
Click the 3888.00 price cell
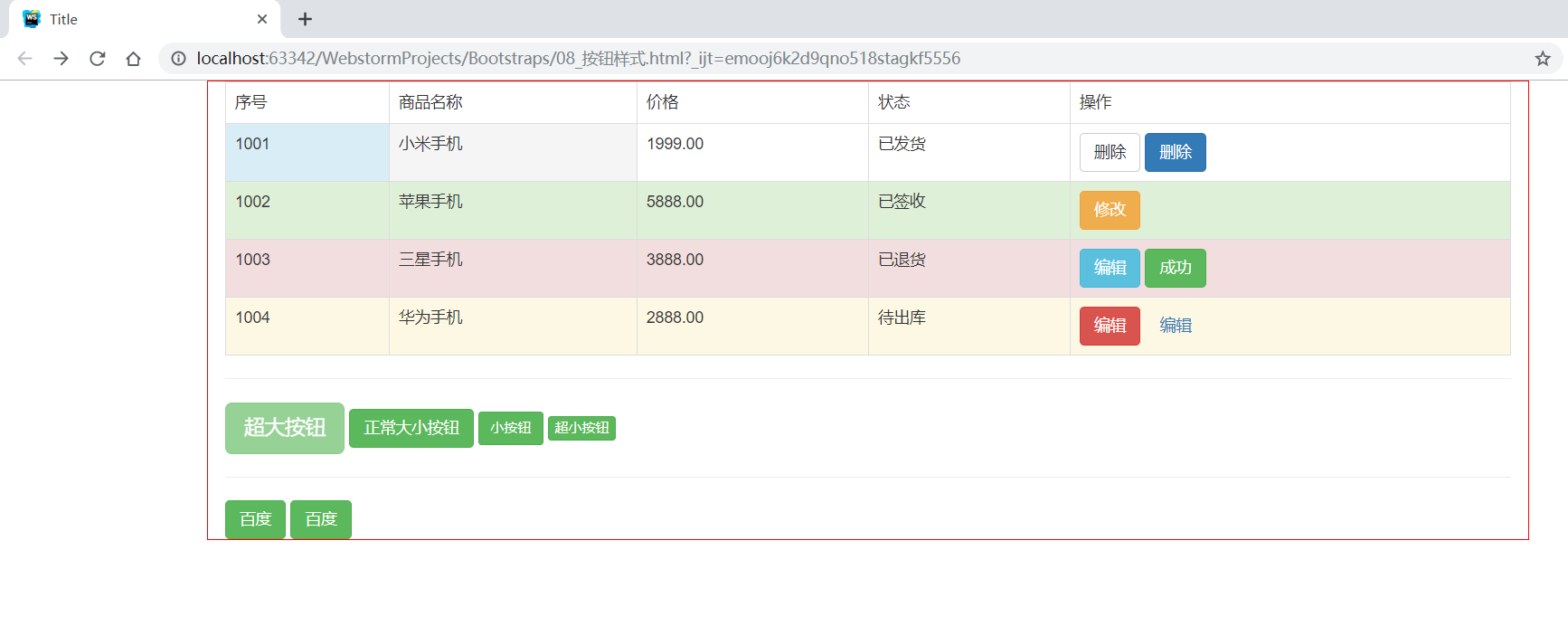(752, 269)
